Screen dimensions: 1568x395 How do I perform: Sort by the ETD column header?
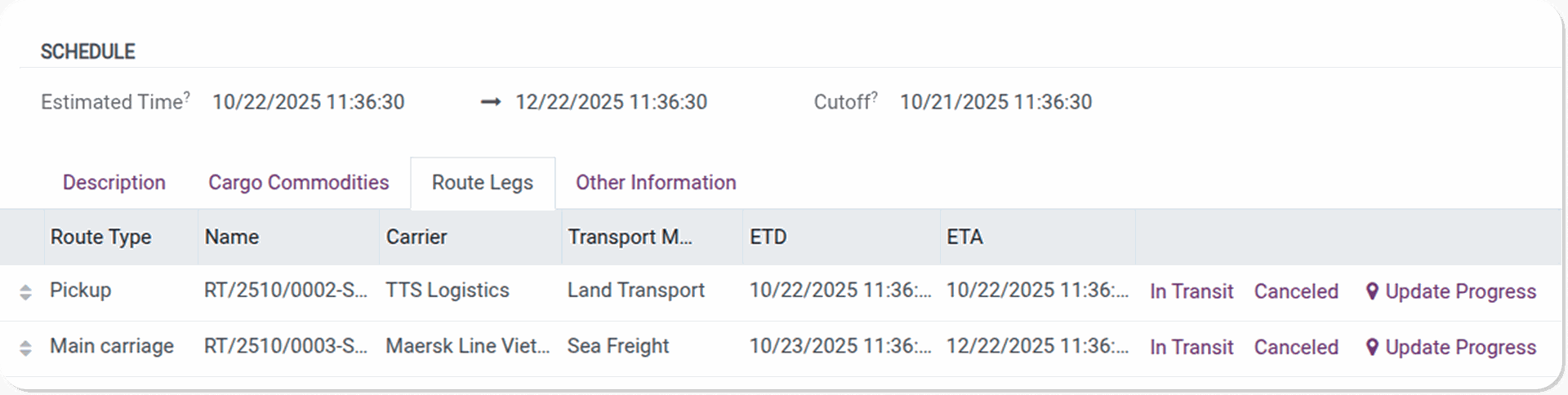point(768,237)
